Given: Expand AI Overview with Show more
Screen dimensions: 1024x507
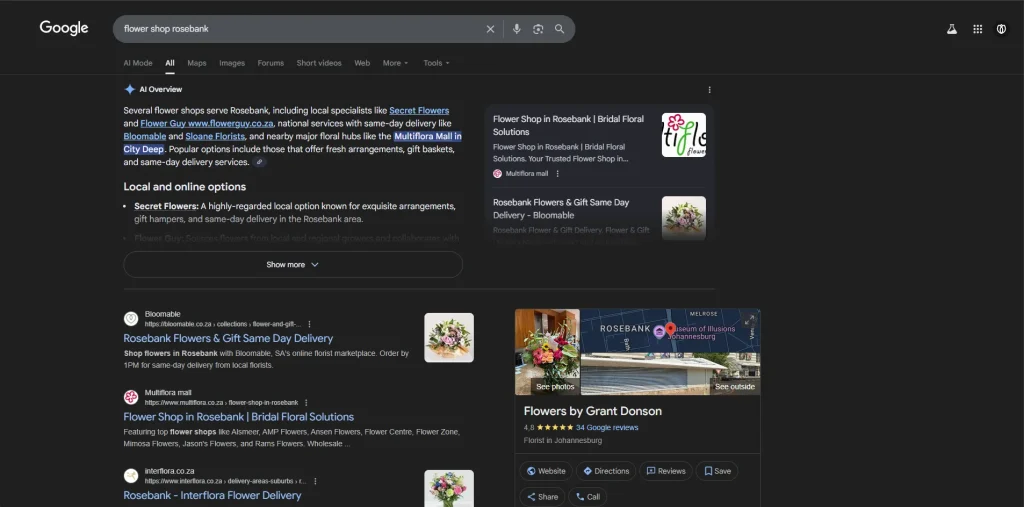Looking at the screenshot, I should (x=292, y=265).
